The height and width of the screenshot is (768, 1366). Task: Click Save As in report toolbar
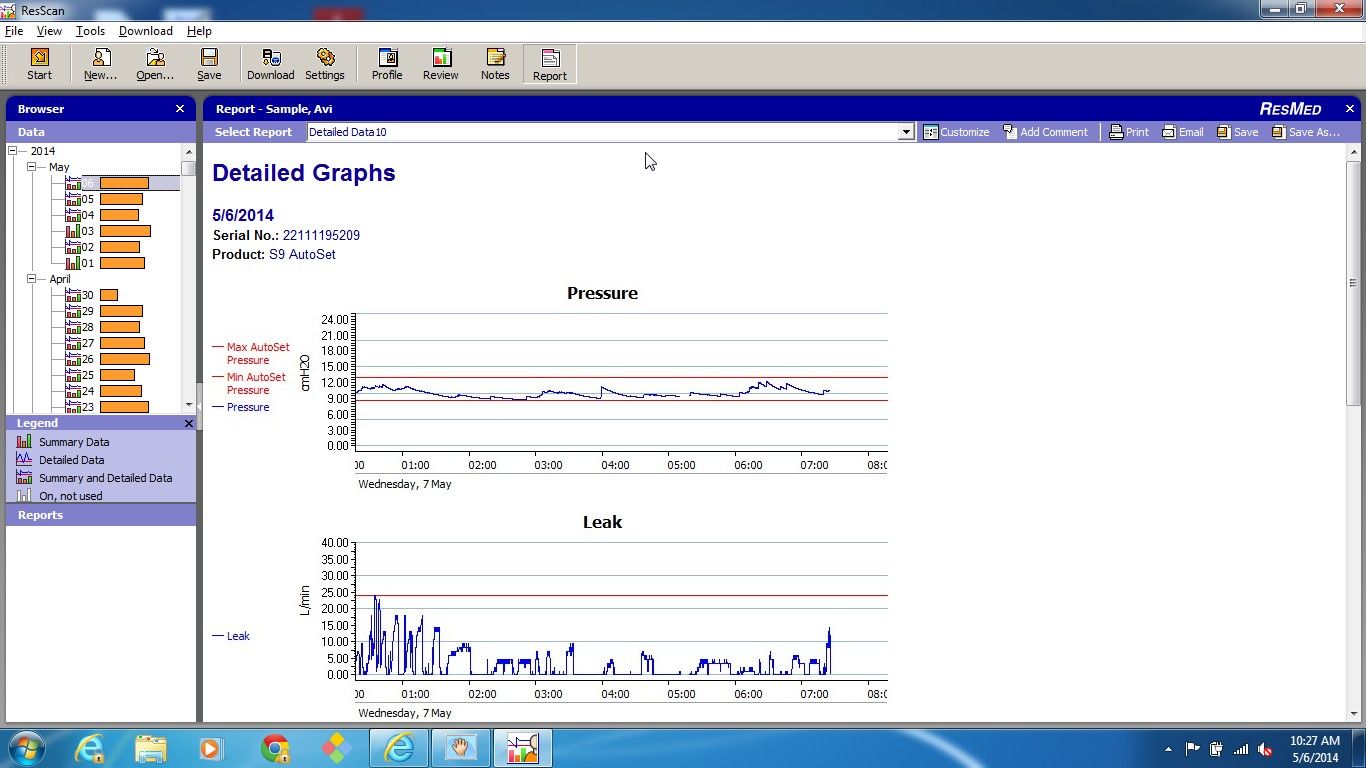coord(1305,132)
